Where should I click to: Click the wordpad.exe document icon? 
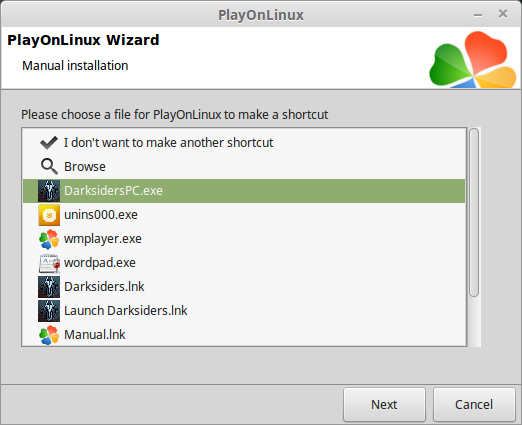(x=49, y=263)
